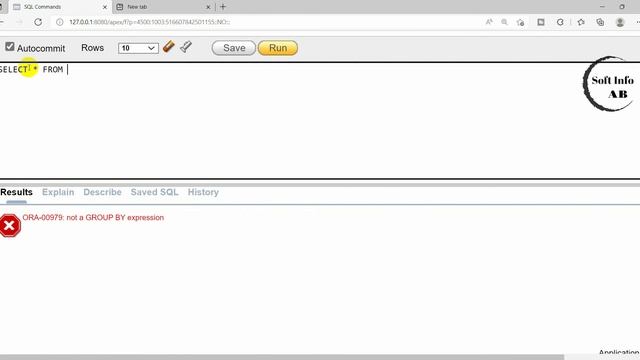The height and width of the screenshot is (360, 640).
Task: Click the site information icon in address bar
Action: click(60, 22)
